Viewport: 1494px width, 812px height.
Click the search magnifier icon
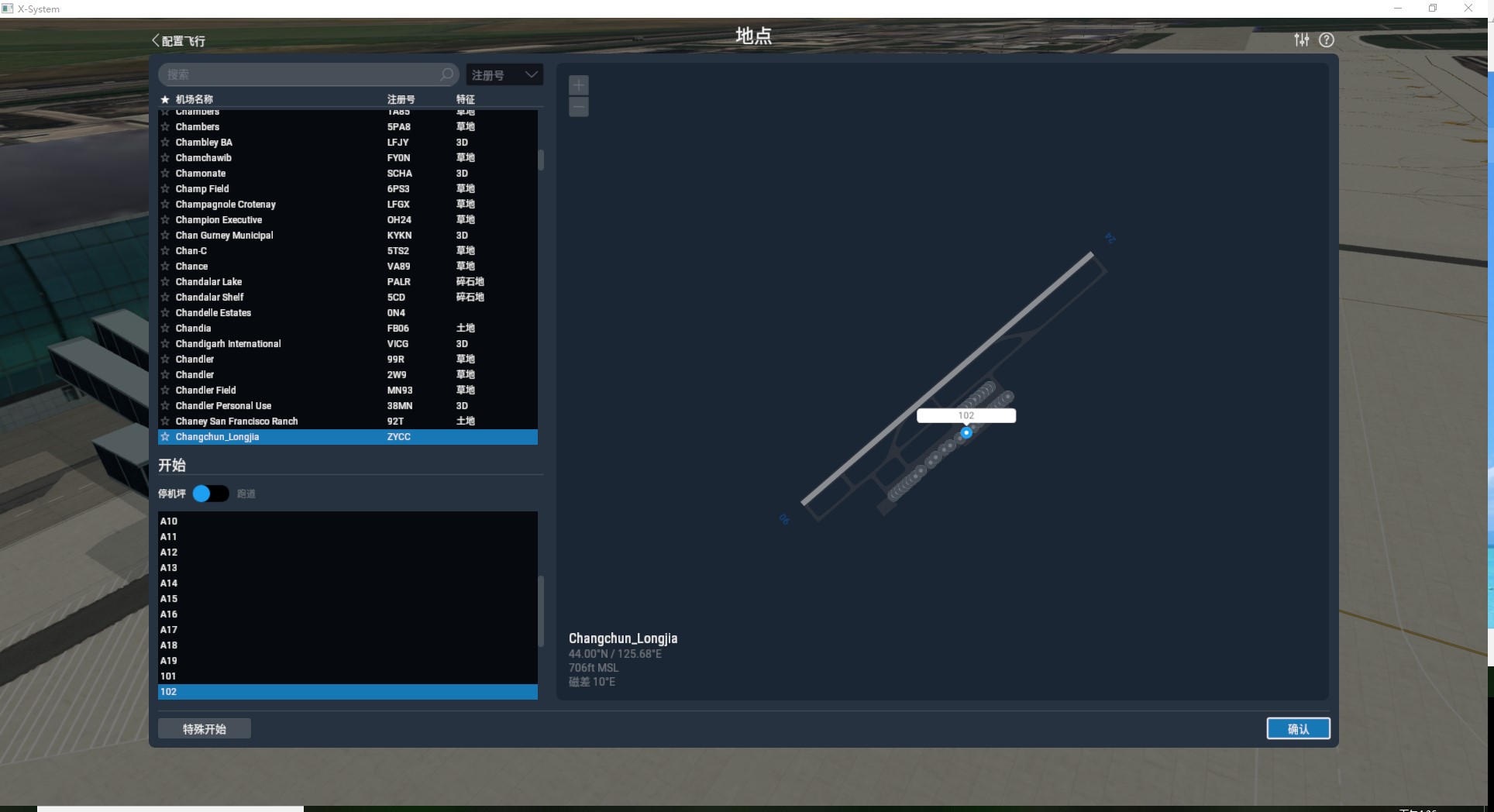446,74
